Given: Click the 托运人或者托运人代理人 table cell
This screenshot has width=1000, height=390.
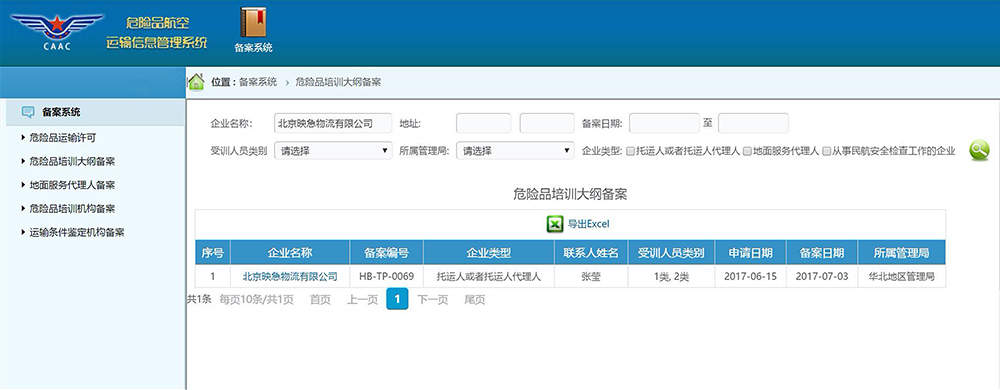Looking at the screenshot, I should (489, 277).
